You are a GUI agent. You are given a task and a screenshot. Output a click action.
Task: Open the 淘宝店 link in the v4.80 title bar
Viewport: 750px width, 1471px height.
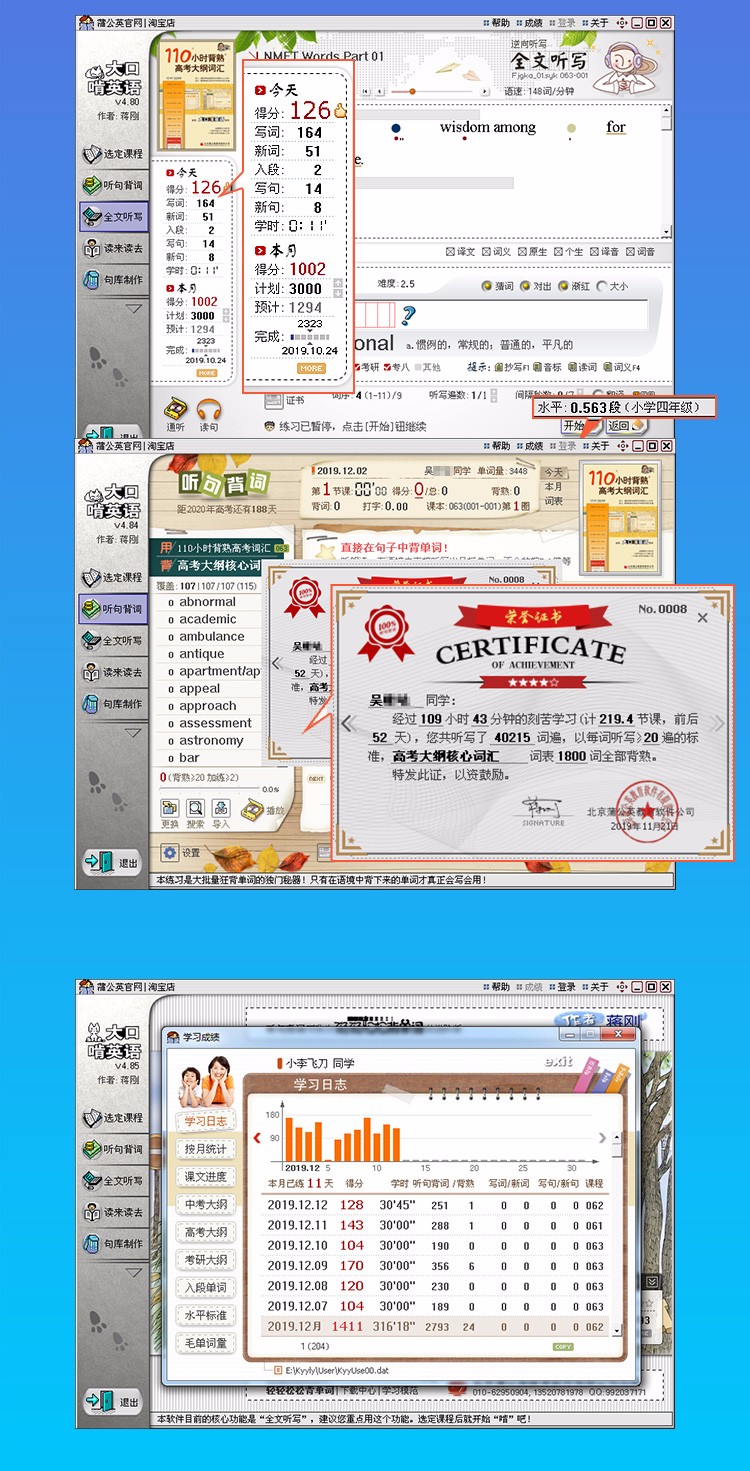tap(162, 23)
